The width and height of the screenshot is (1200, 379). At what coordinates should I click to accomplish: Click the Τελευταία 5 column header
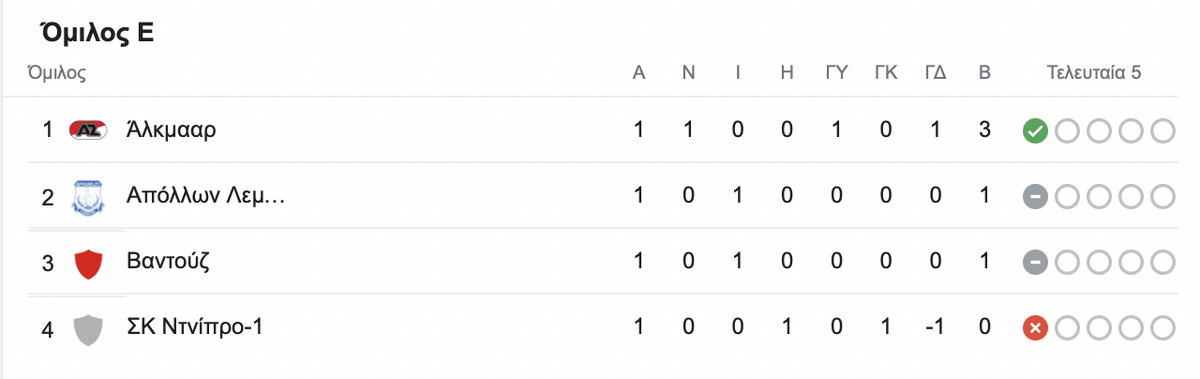pos(1094,73)
